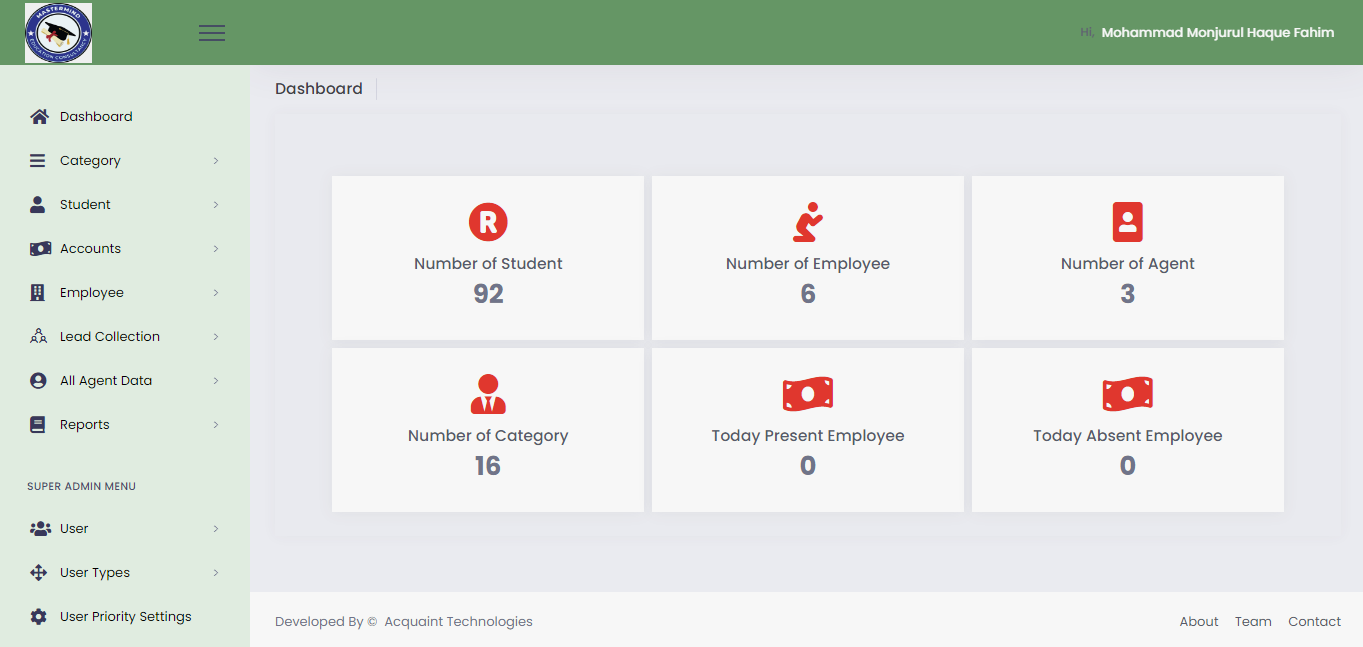Image resolution: width=1363 pixels, height=647 pixels.
Task: Click the Acquaint Technologies link
Action: point(458,621)
